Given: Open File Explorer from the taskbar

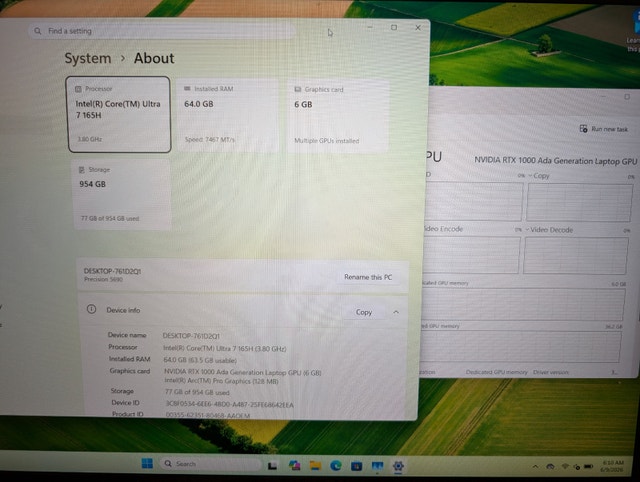Looking at the screenshot, I should click(x=315, y=465).
